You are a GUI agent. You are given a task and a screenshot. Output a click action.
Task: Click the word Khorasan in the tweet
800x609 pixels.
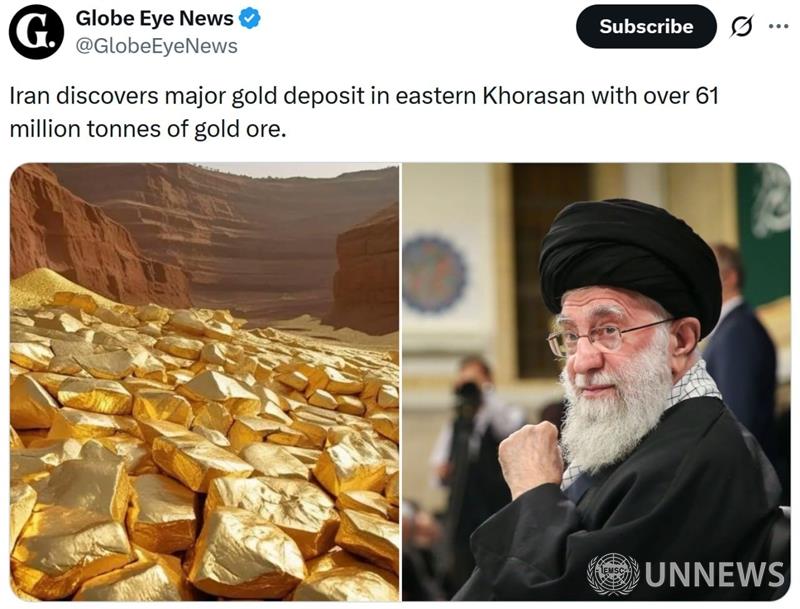point(533,96)
